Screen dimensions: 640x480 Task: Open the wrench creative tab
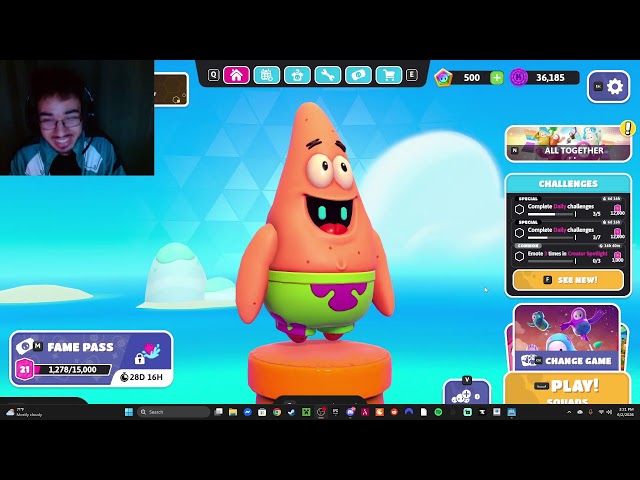coord(328,75)
